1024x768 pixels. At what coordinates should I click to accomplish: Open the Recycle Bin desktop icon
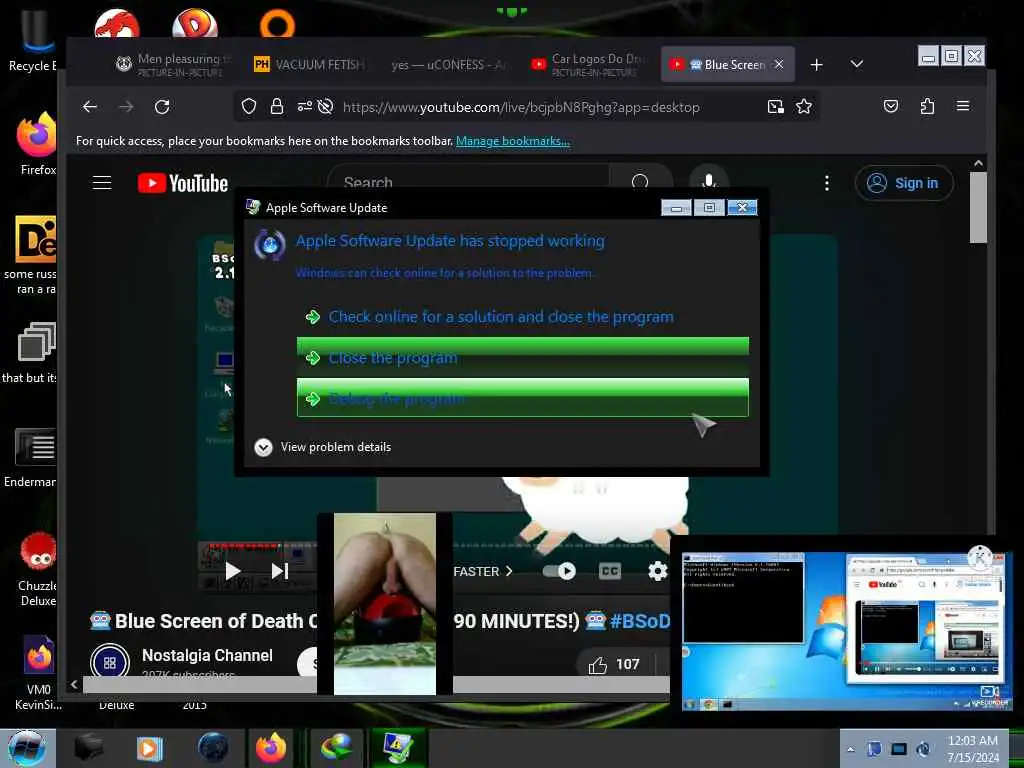(31, 42)
